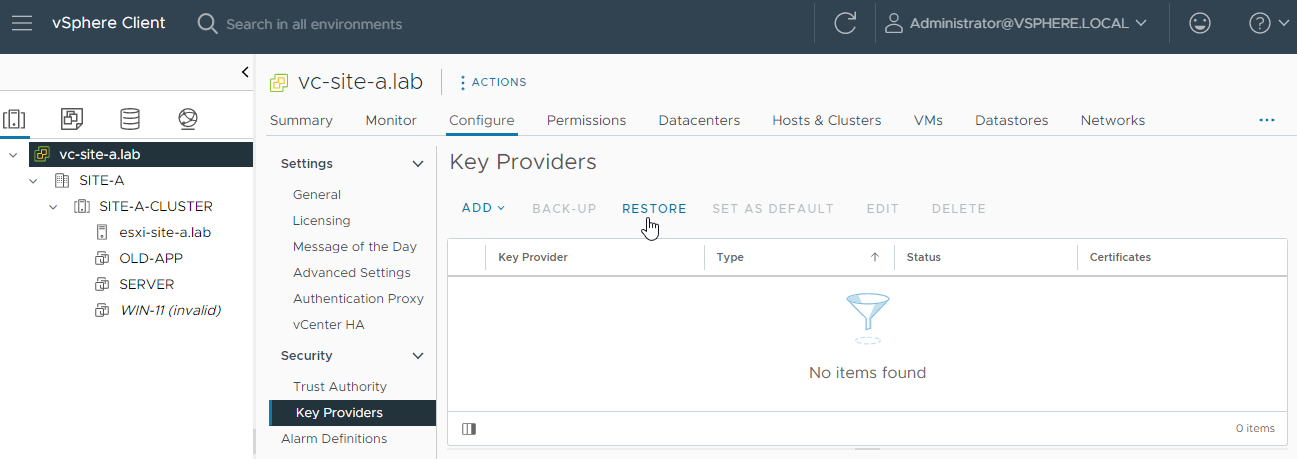Collapse the vc-site-a.lab tree node

[x=13, y=154]
